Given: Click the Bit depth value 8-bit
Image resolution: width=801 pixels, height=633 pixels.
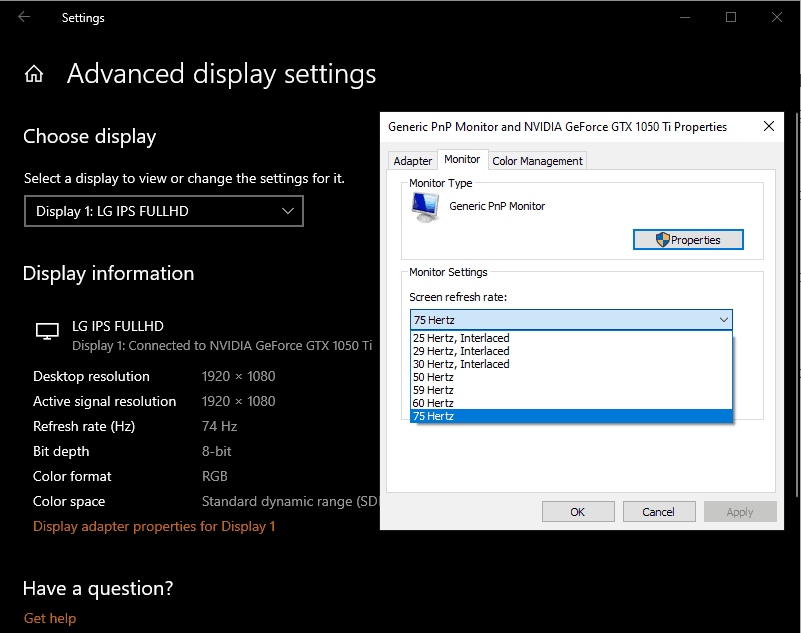Looking at the screenshot, I should 217,451.
